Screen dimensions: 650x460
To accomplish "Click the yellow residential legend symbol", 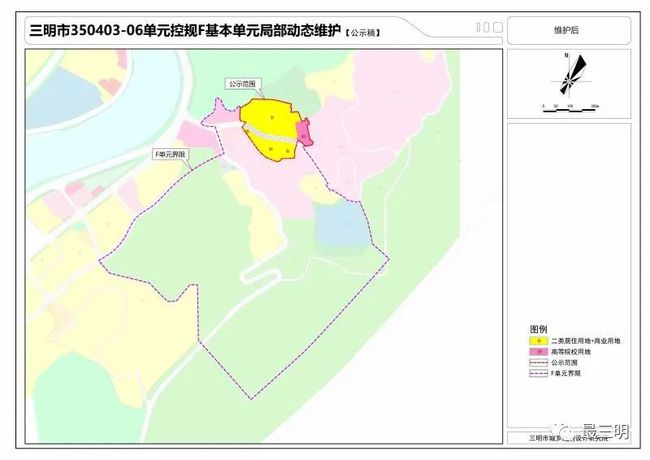I will pyautogui.click(x=540, y=341).
